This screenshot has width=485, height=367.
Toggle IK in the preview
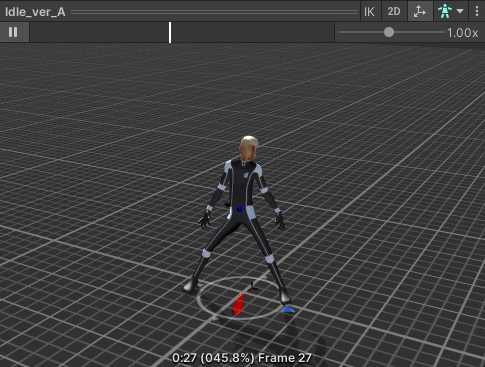[369, 12]
